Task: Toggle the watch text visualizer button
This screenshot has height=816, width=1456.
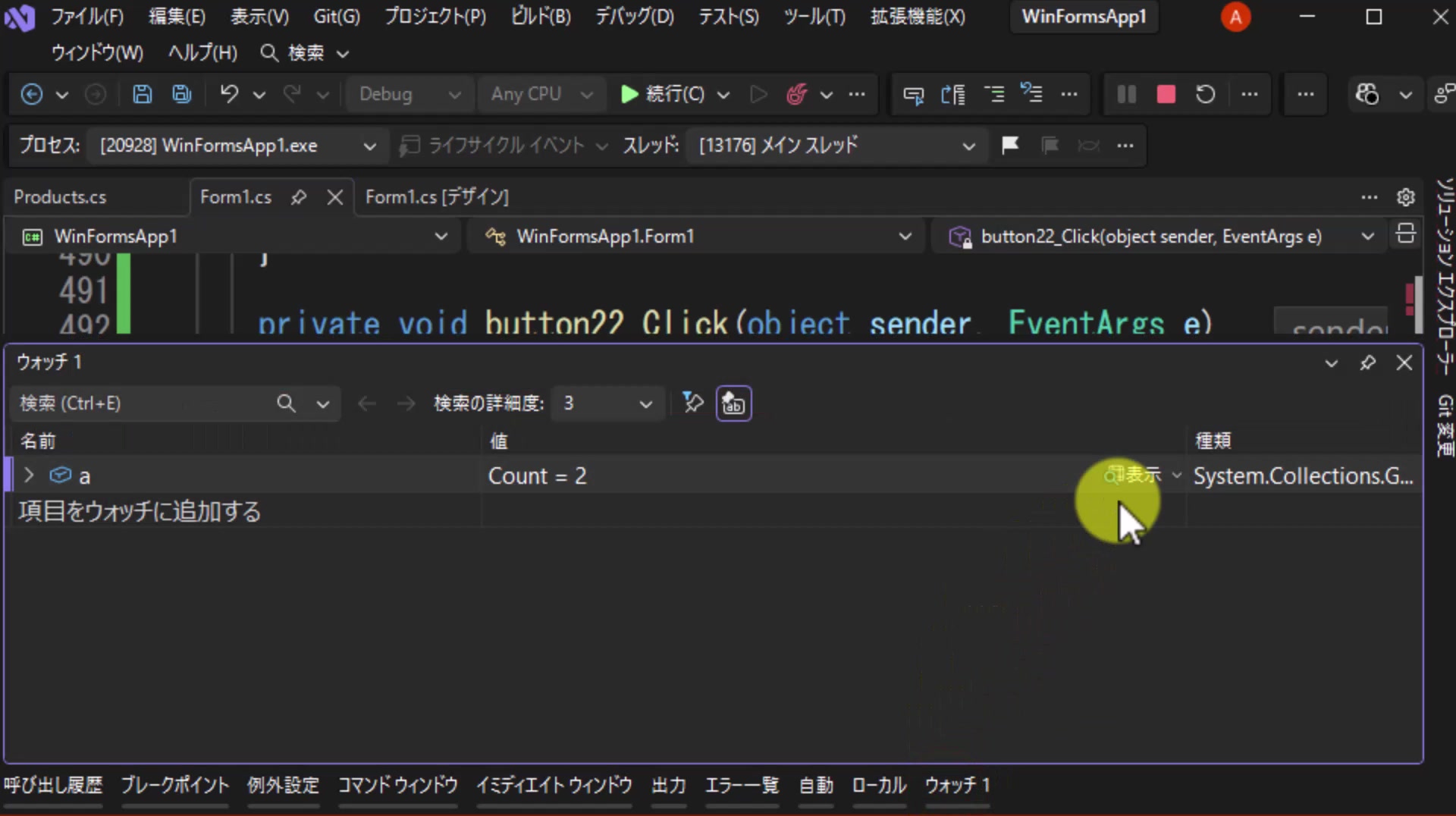Action: (733, 403)
